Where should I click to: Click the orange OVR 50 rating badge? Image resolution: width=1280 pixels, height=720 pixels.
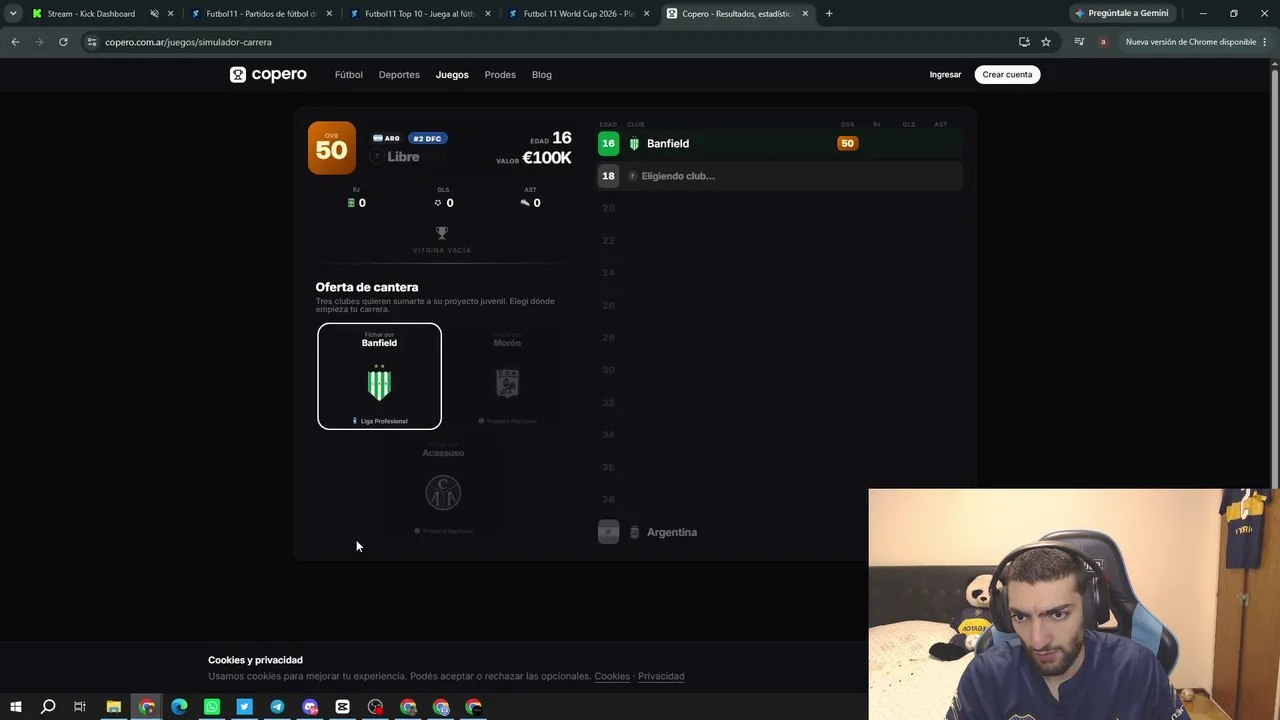point(331,148)
